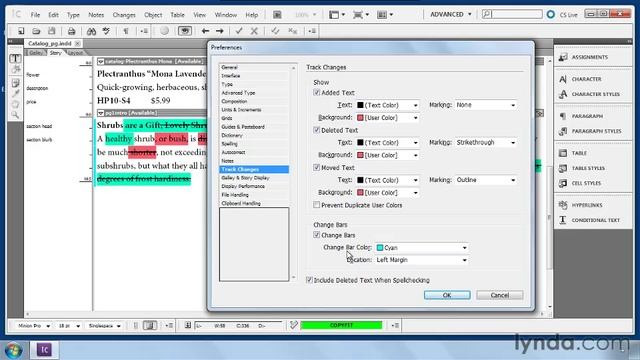Open the ADVANCED workspace switcher
The image size is (640, 360).
click(x=451, y=14)
